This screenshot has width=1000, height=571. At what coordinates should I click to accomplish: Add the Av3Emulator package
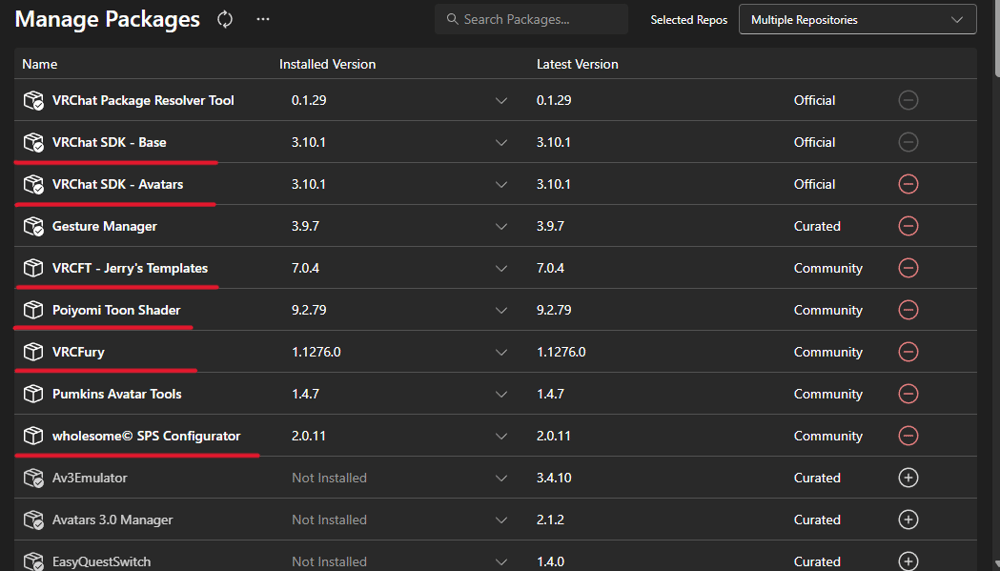coord(908,478)
